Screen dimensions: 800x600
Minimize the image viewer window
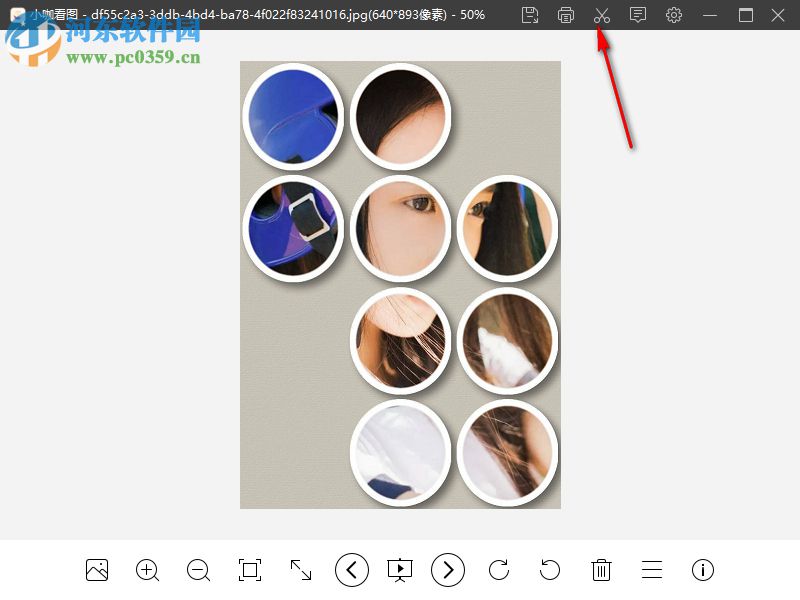(710, 15)
